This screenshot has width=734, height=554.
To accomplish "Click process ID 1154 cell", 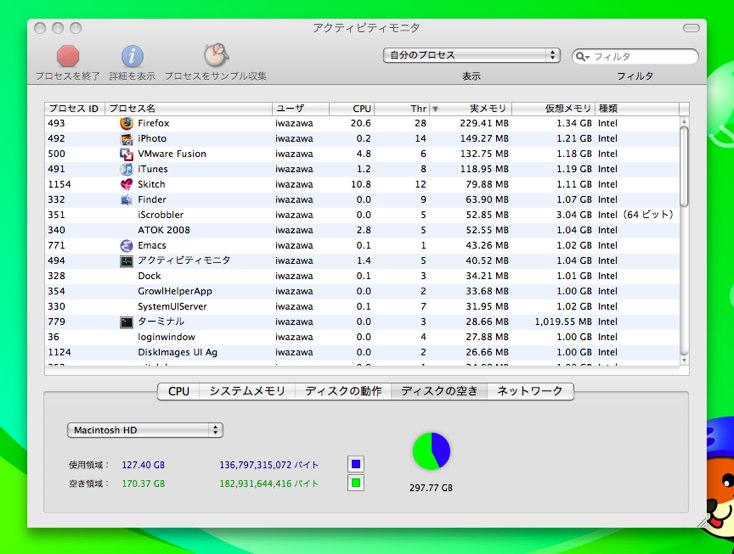I will pos(59,185).
